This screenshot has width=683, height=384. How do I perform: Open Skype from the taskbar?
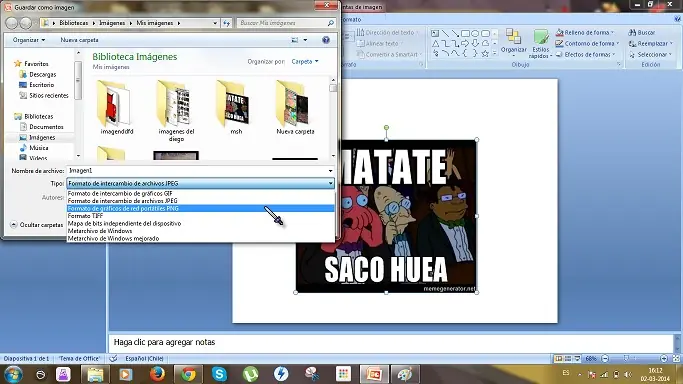(x=220, y=374)
